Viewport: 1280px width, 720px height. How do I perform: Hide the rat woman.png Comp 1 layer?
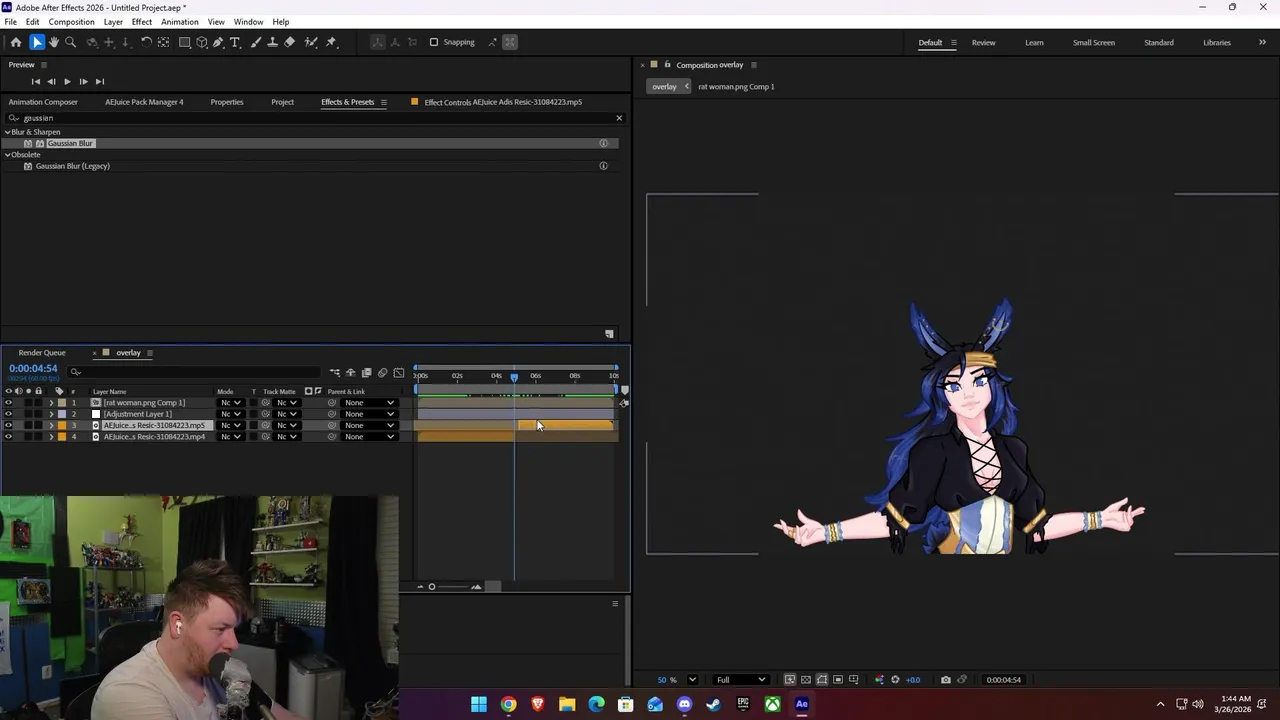(8, 403)
